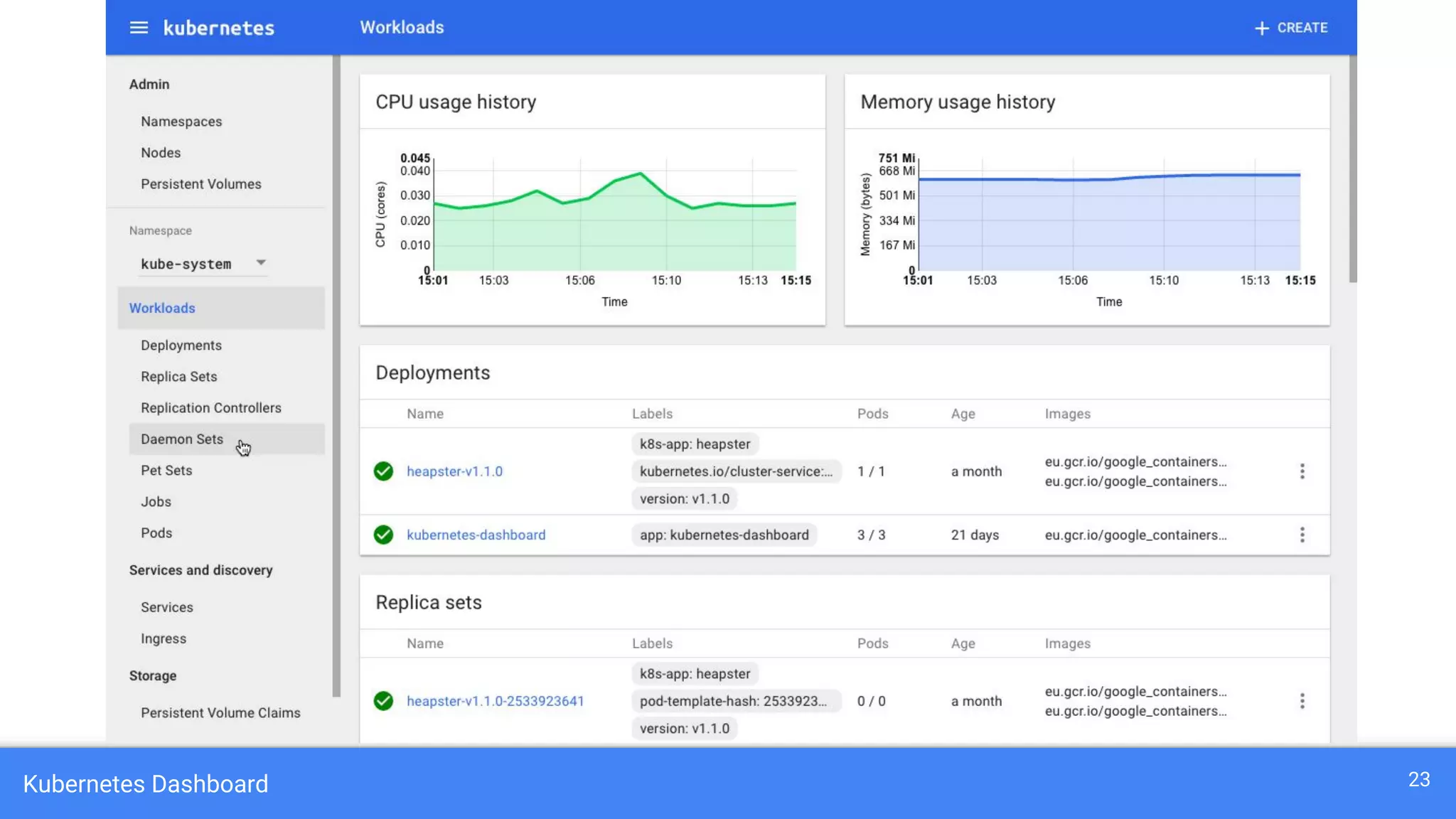
Task: Open Replica Sets in the sidebar
Action: point(179,377)
